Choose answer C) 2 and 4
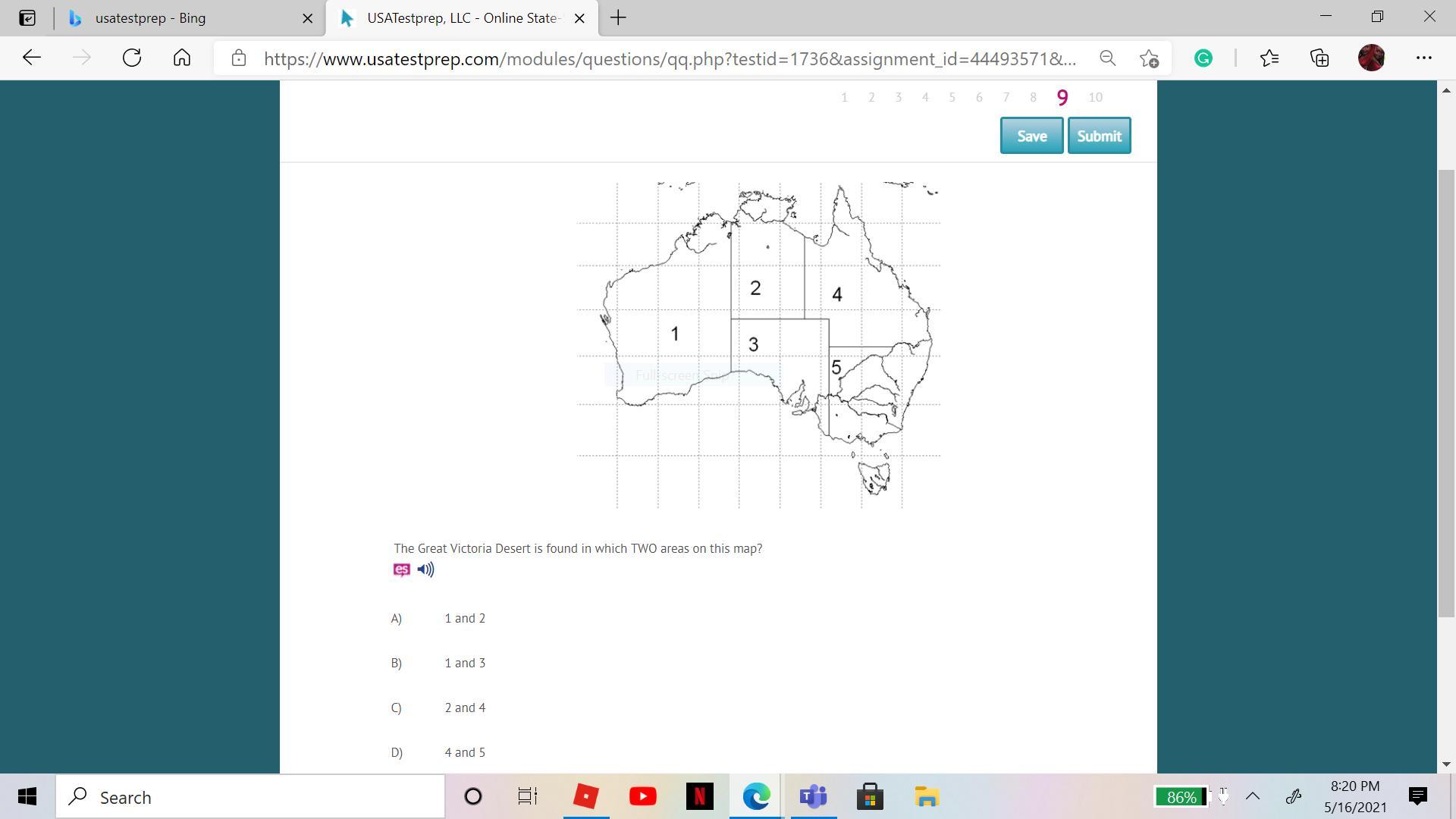Screen dimensions: 1456x819 pyautogui.click(x=464, y=708)
